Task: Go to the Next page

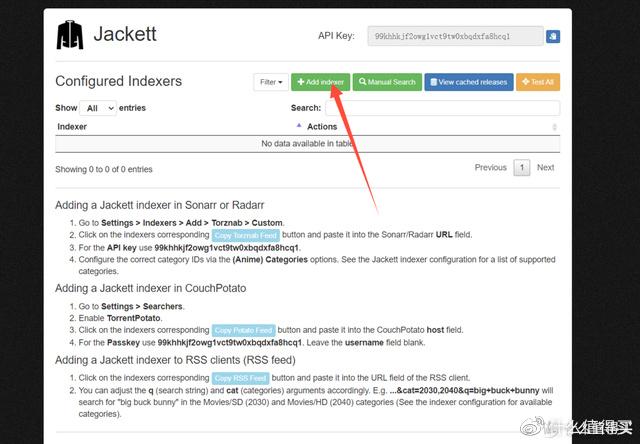Action: click(x=545, y=168)
